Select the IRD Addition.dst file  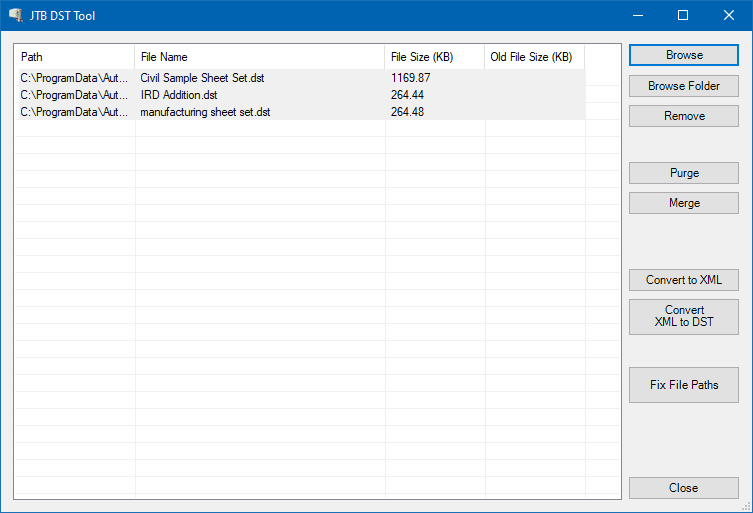300,95
